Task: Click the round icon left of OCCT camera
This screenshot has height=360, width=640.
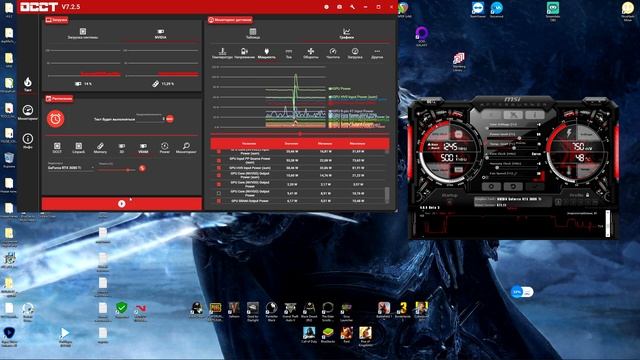Action: [326, 7]
